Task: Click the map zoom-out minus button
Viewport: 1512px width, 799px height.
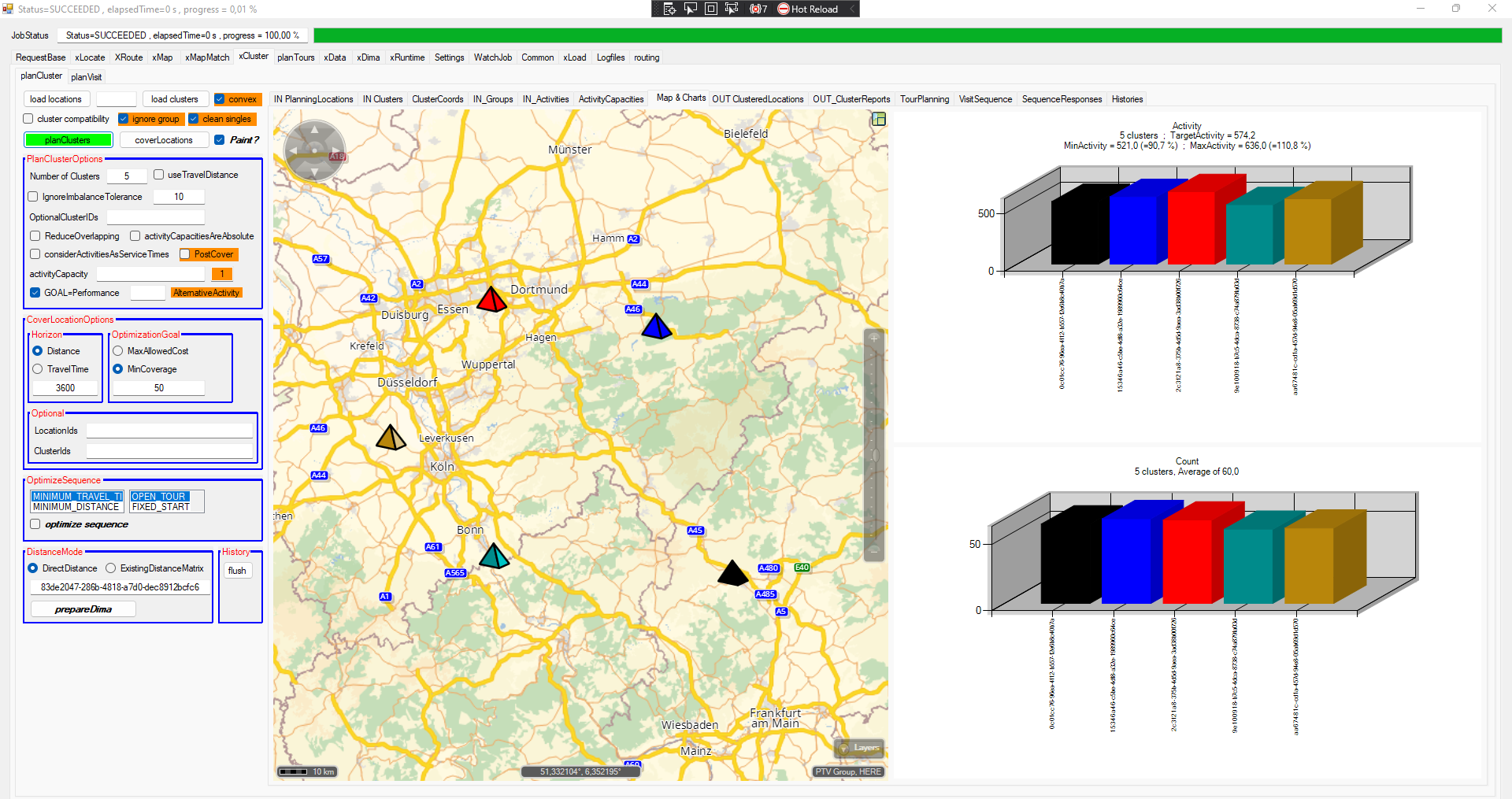Action: click(874, 552)
